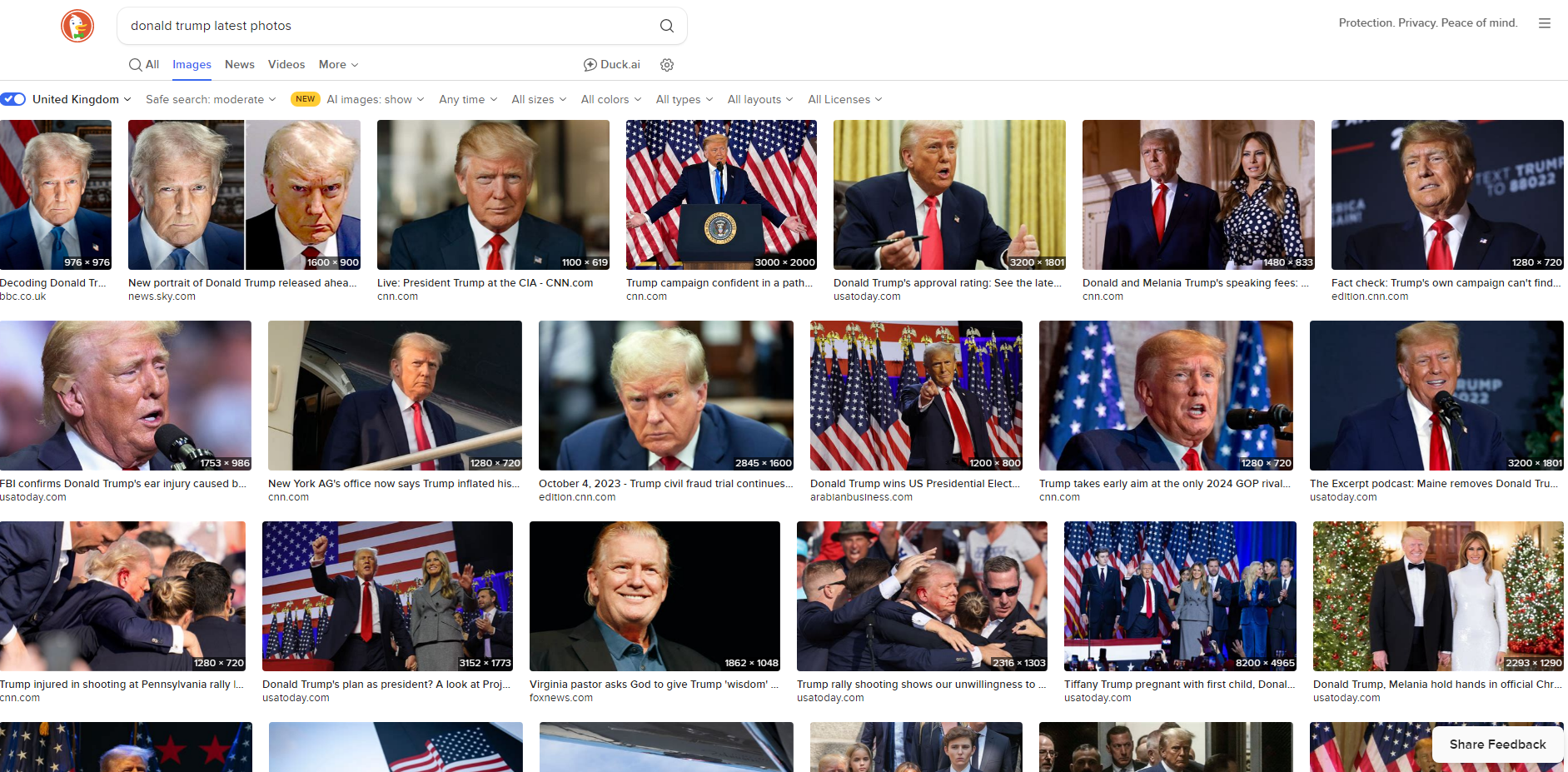Switch to the News tab

[x=239, y=64]
